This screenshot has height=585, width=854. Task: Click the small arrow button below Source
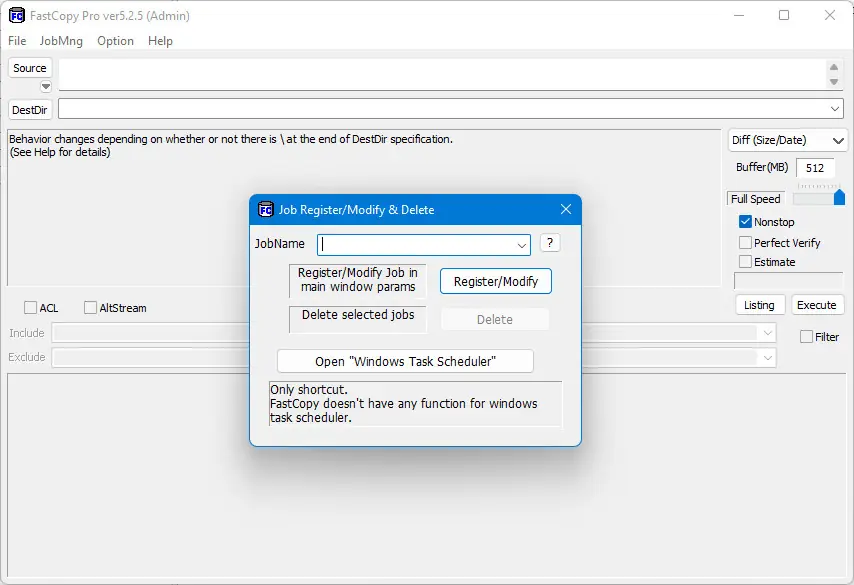click(x=46, y=87)
